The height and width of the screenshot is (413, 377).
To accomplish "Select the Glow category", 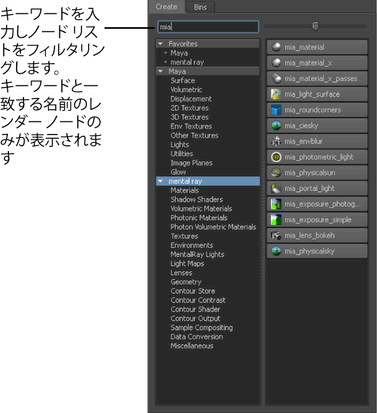I will point(178,172).
